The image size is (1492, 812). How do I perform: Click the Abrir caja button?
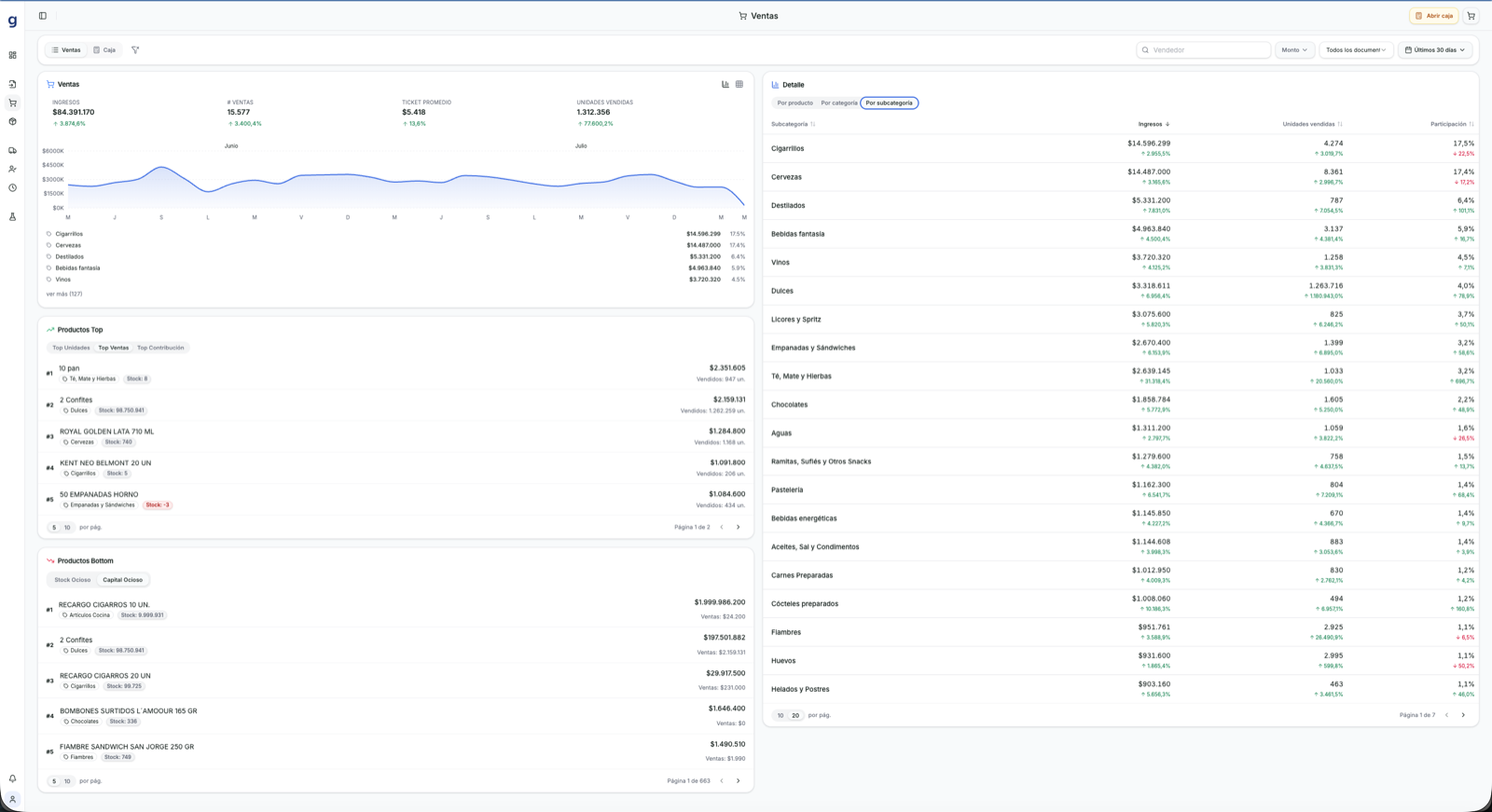tap(1433, 16)
